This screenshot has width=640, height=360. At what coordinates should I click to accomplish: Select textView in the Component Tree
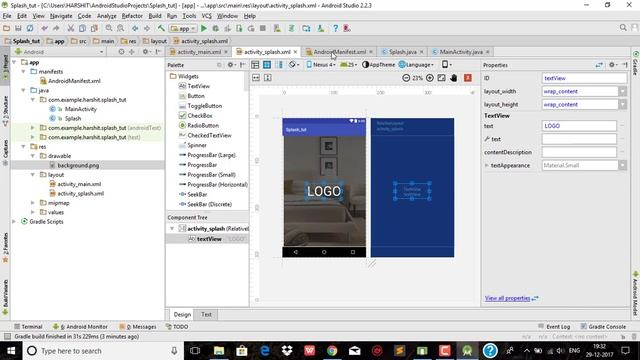tap(208, 239)
